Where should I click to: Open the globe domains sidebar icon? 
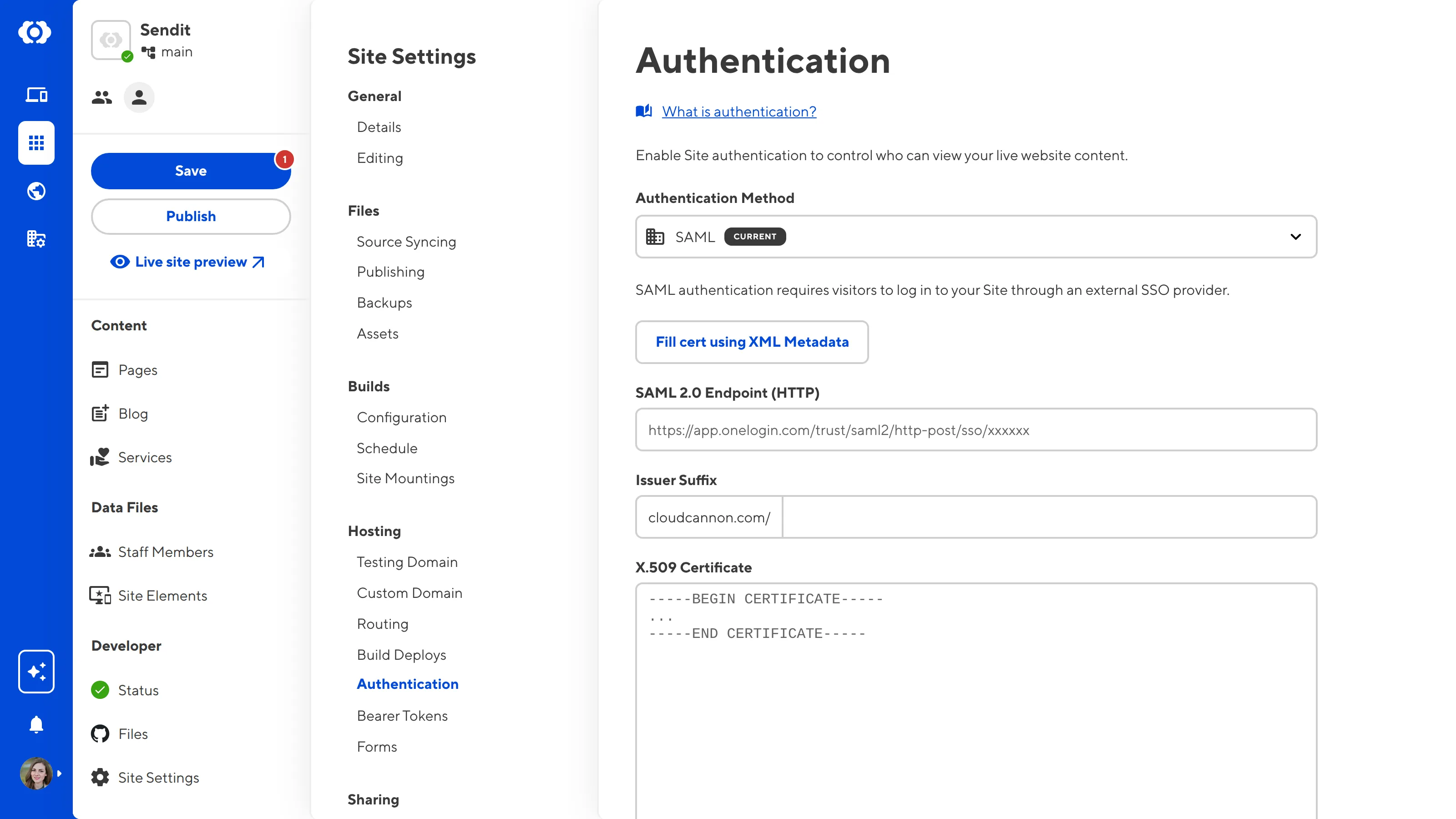tap(36, 191)
